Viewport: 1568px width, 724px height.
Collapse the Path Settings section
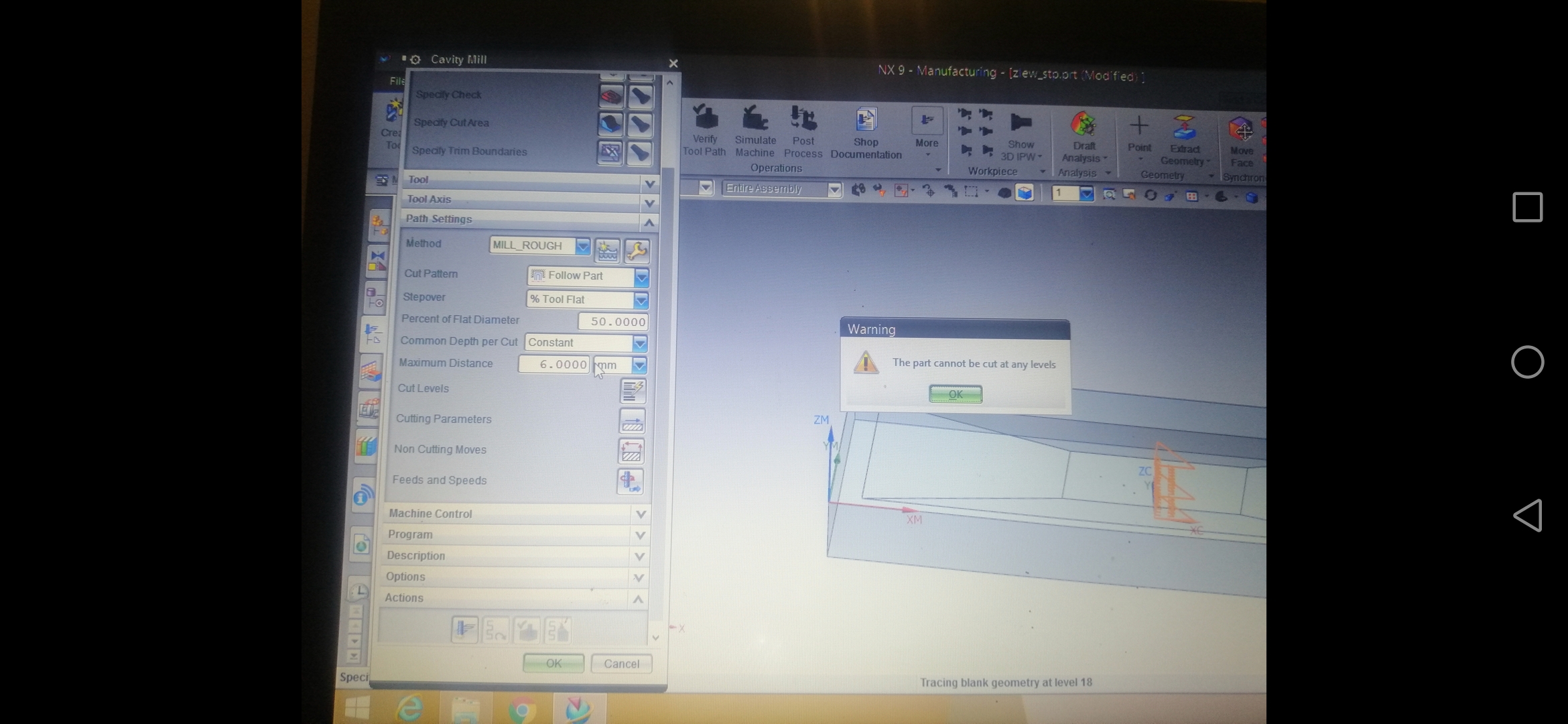tap(530, 220)
